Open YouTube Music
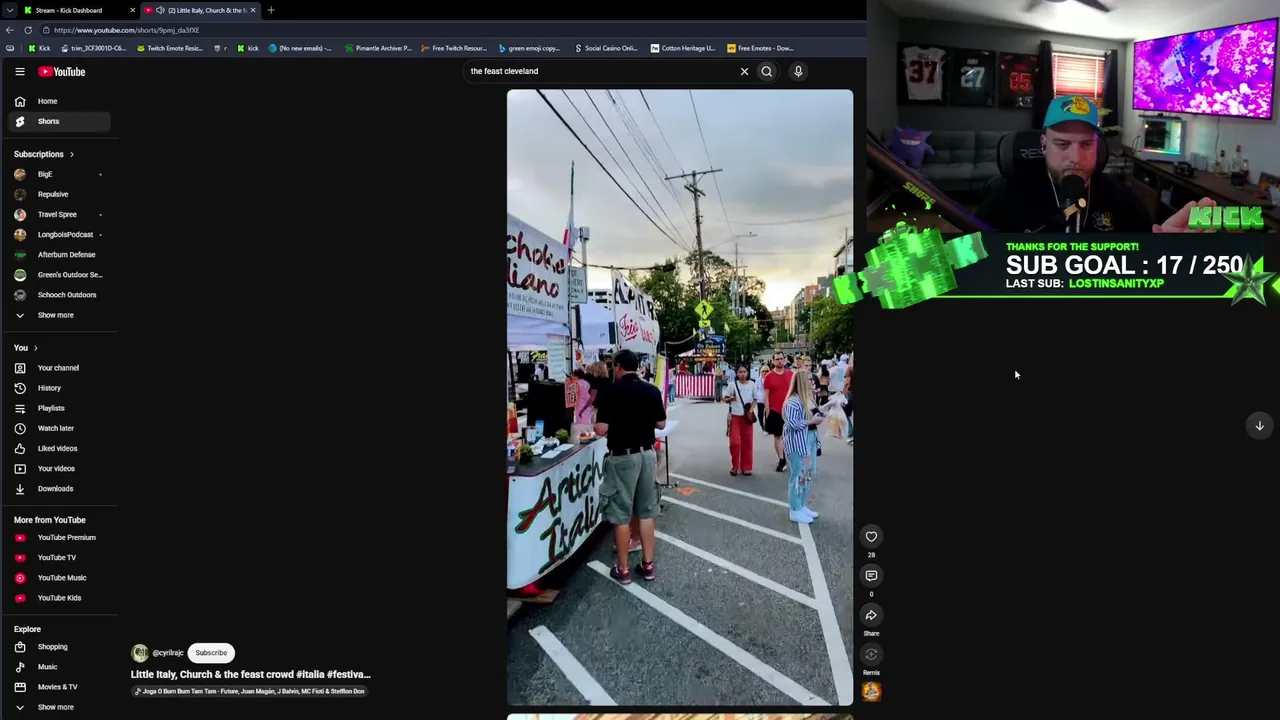 [59, 578]
